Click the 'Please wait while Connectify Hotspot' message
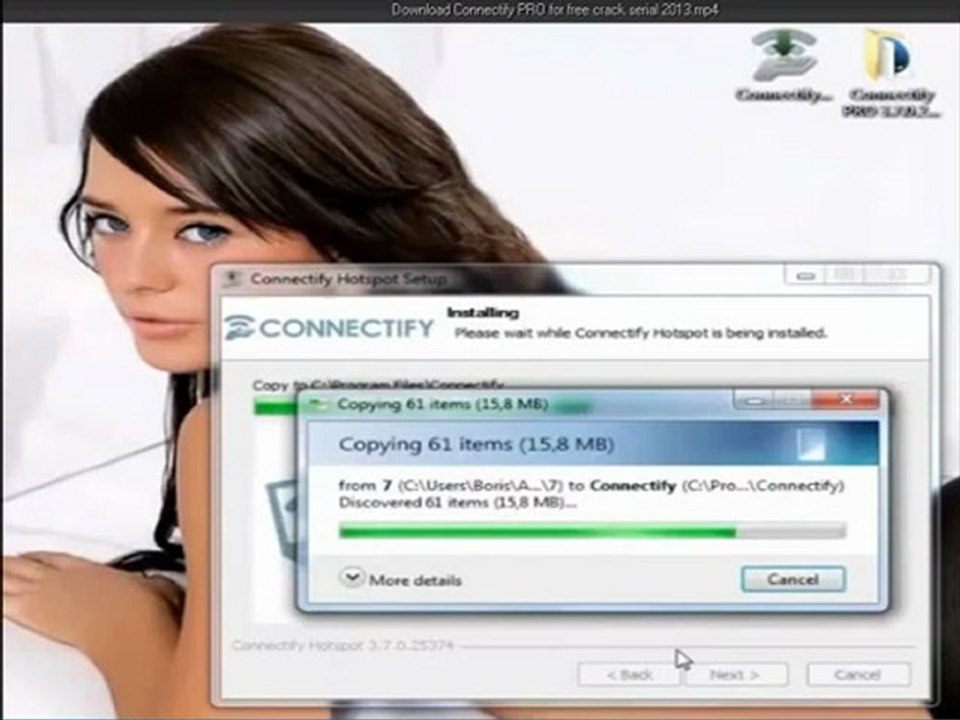960x720 pixels. (640, 333)
